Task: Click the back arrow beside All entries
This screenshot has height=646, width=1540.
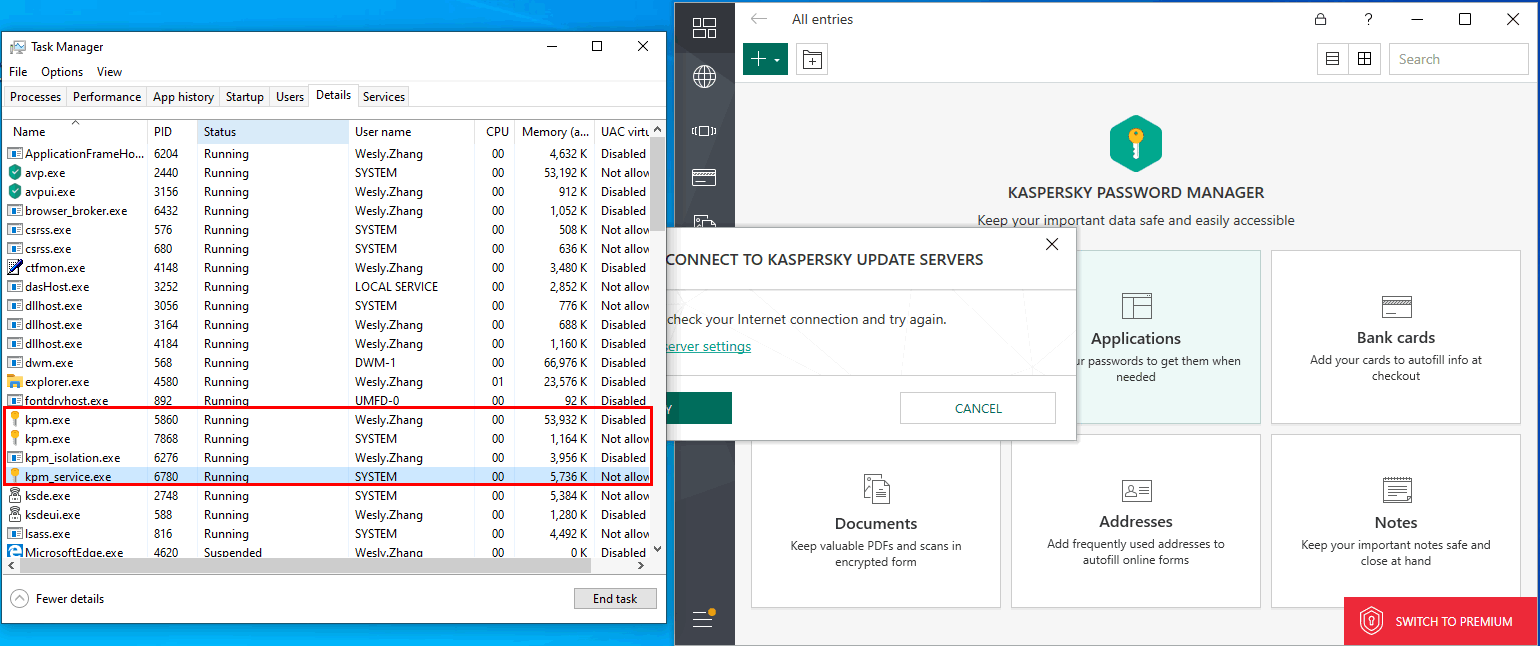Action: (x=759, y=19)
